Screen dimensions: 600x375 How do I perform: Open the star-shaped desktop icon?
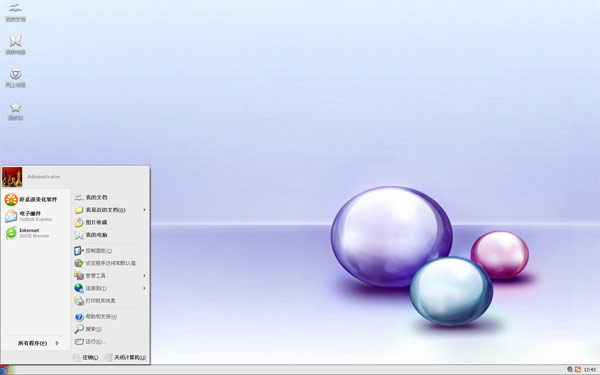click(15, 111)
